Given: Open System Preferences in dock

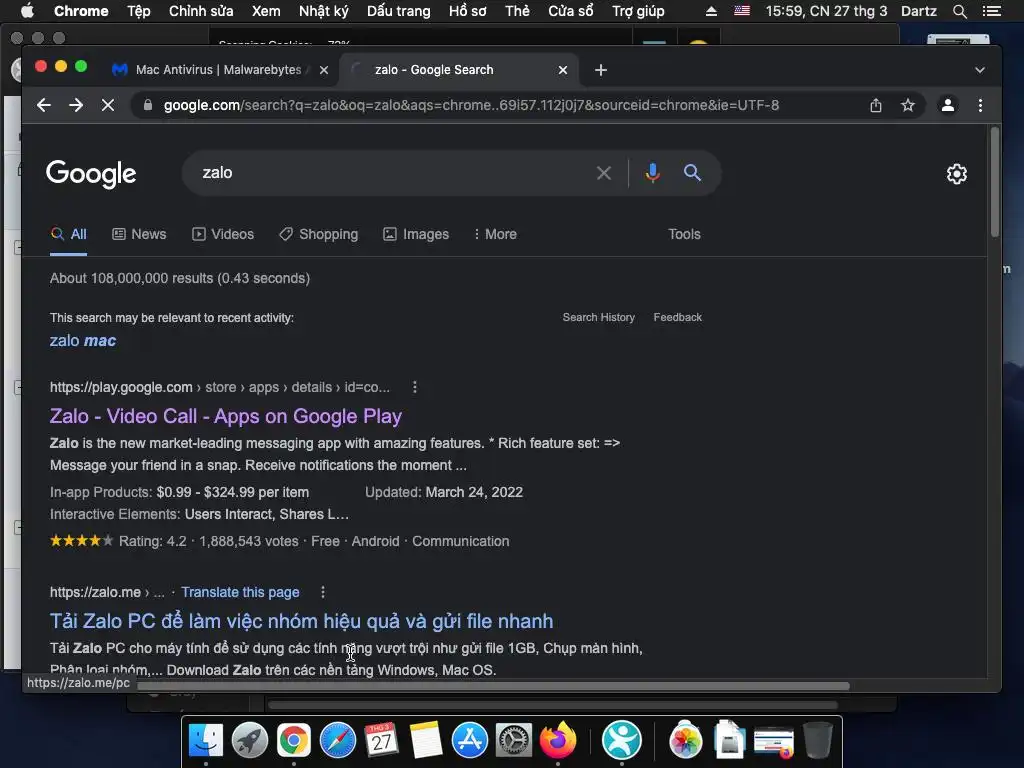Looking at the screenshot, I should 513,741.
